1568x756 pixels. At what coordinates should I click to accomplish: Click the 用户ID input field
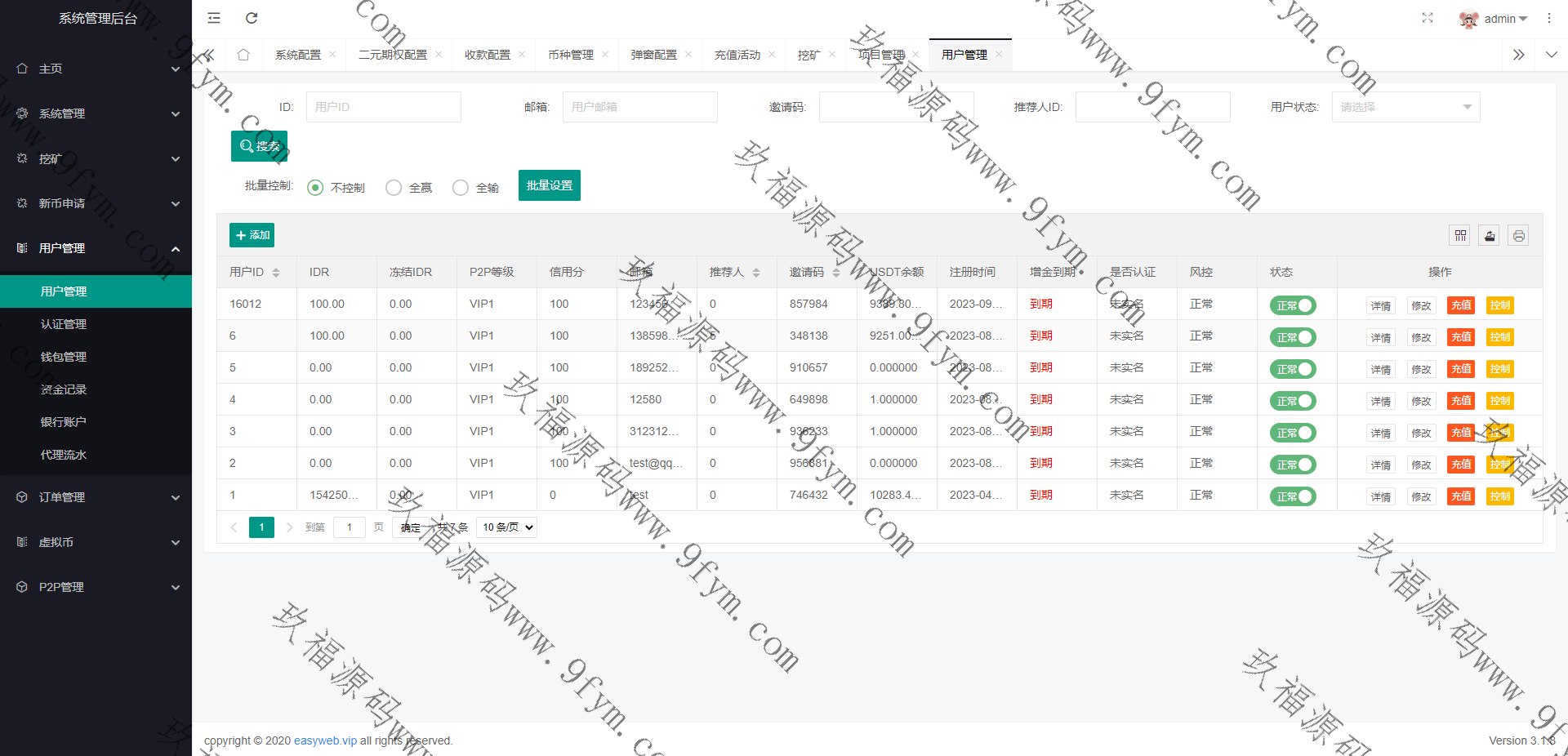coord(383,107)
